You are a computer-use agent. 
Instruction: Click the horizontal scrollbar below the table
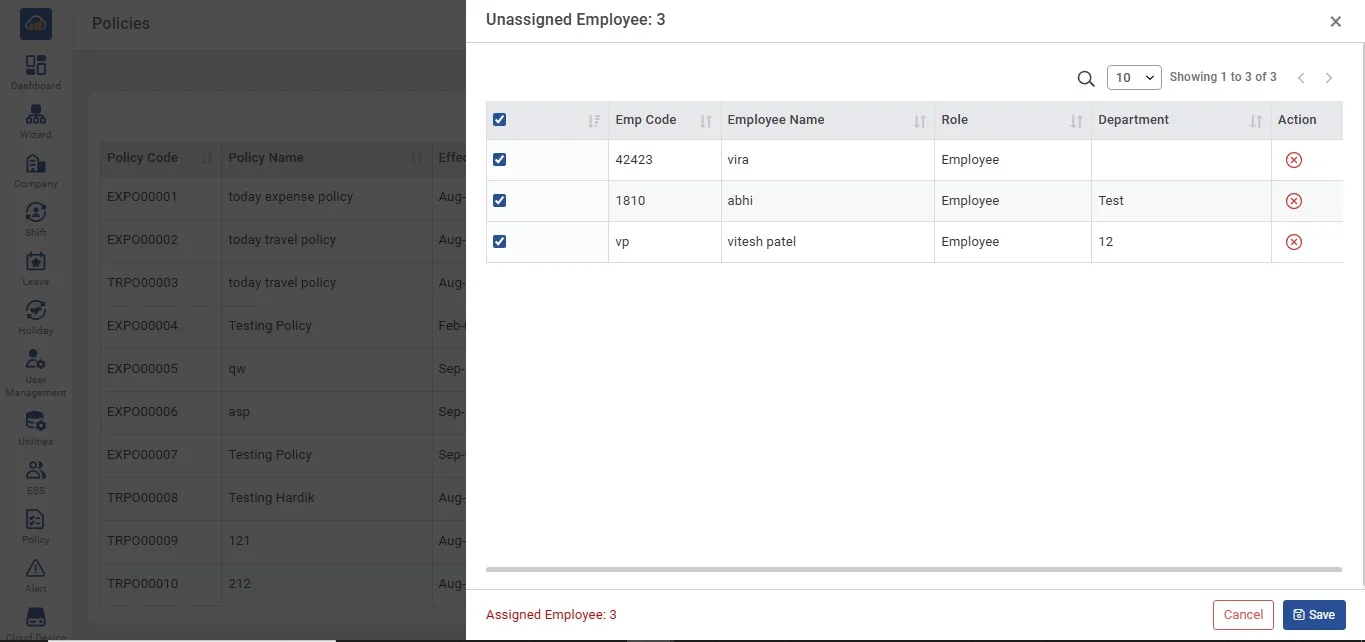click(913, 569)
